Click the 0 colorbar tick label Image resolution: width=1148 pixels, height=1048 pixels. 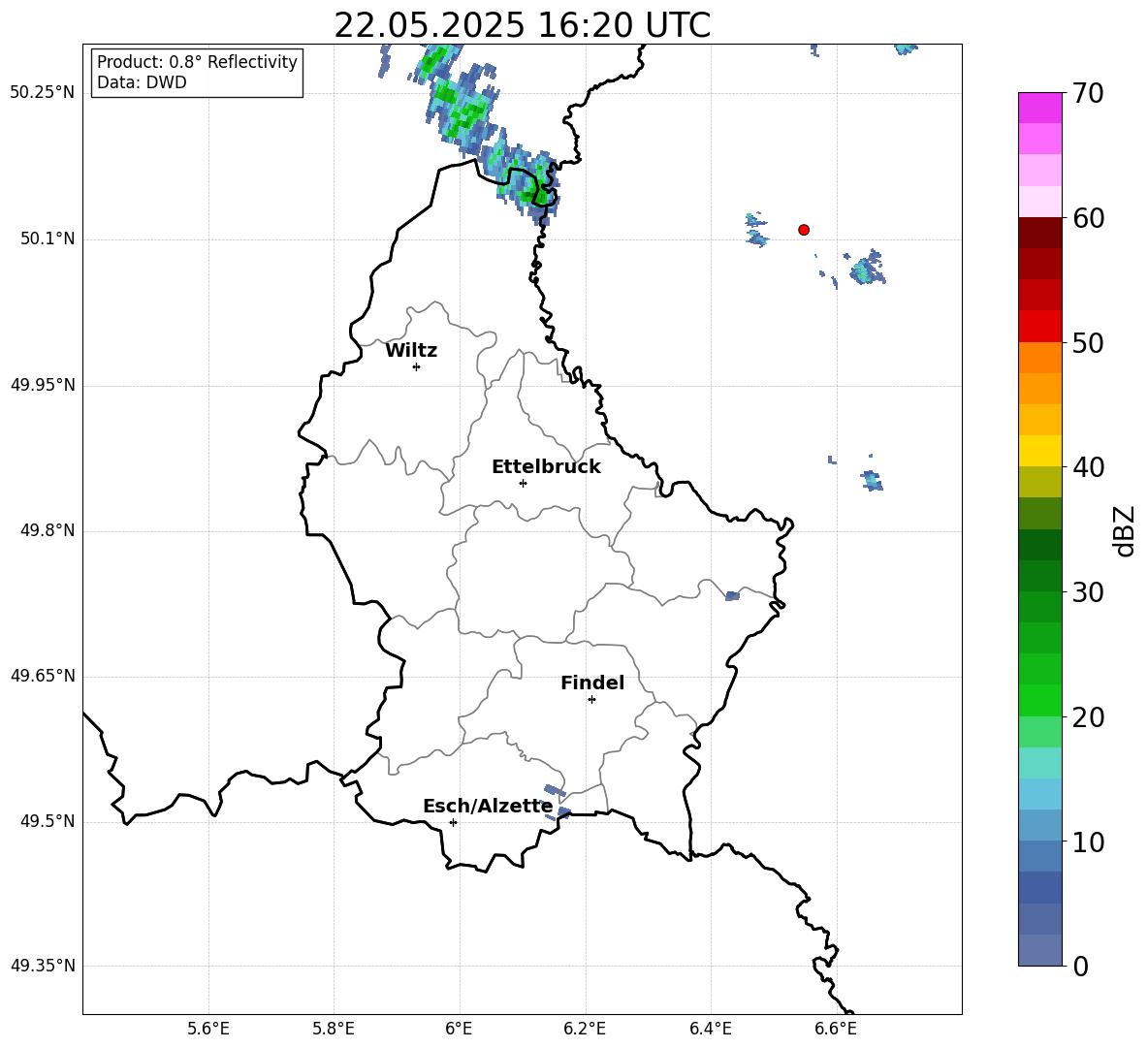tap(1080, 966)
